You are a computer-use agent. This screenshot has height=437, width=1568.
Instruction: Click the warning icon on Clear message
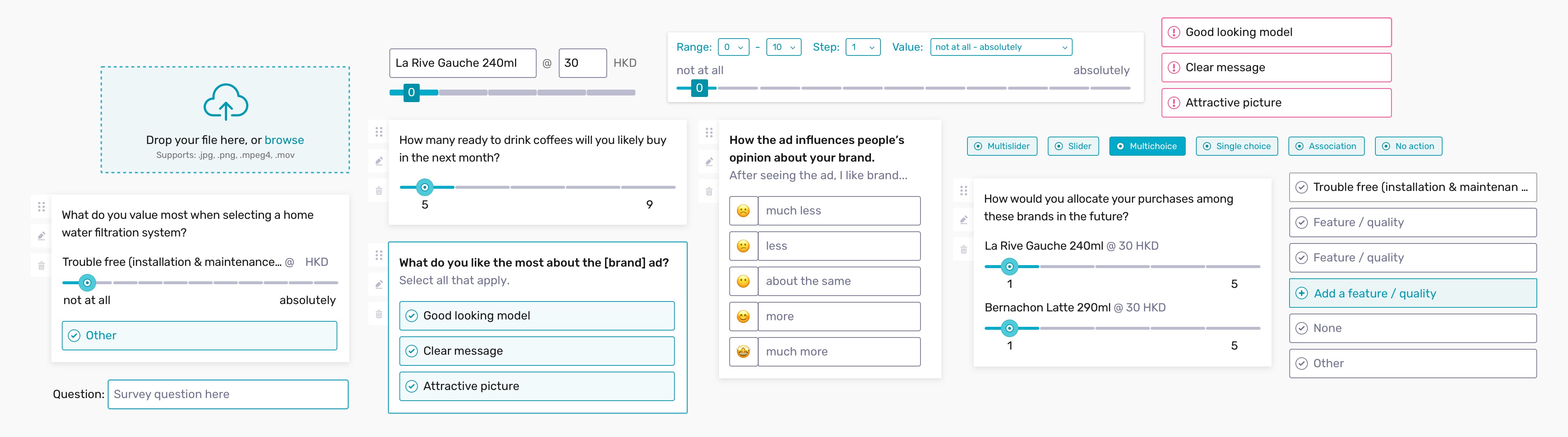[x=1174, y=68]
